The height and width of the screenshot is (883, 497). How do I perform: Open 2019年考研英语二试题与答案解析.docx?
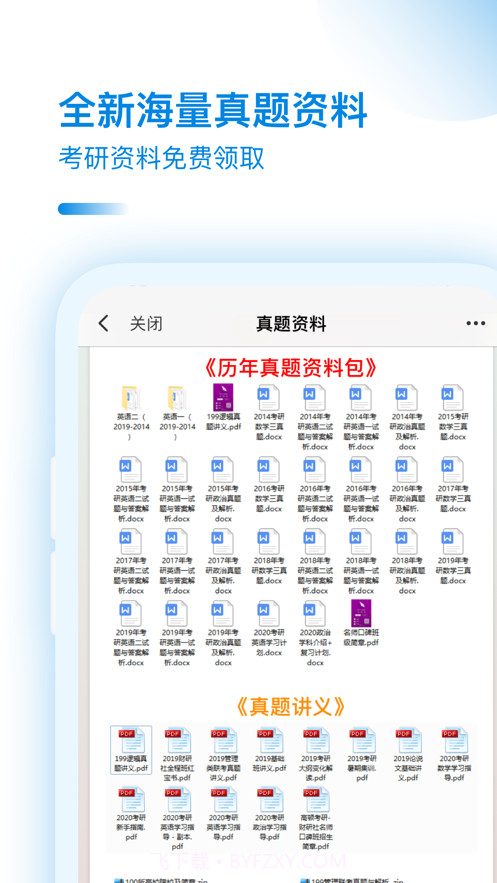131,634
